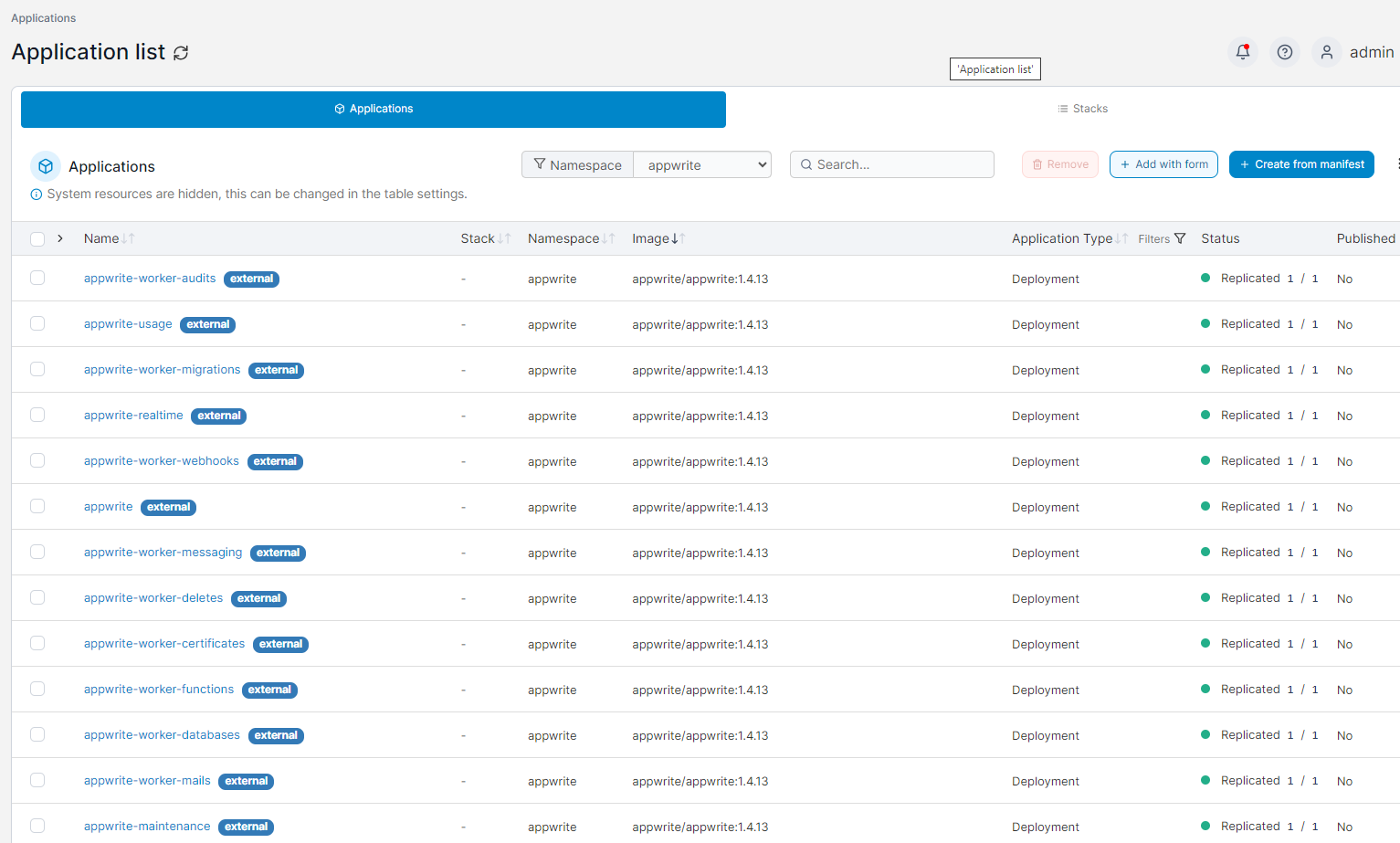Click Create from manifest button

[1301, 164]
